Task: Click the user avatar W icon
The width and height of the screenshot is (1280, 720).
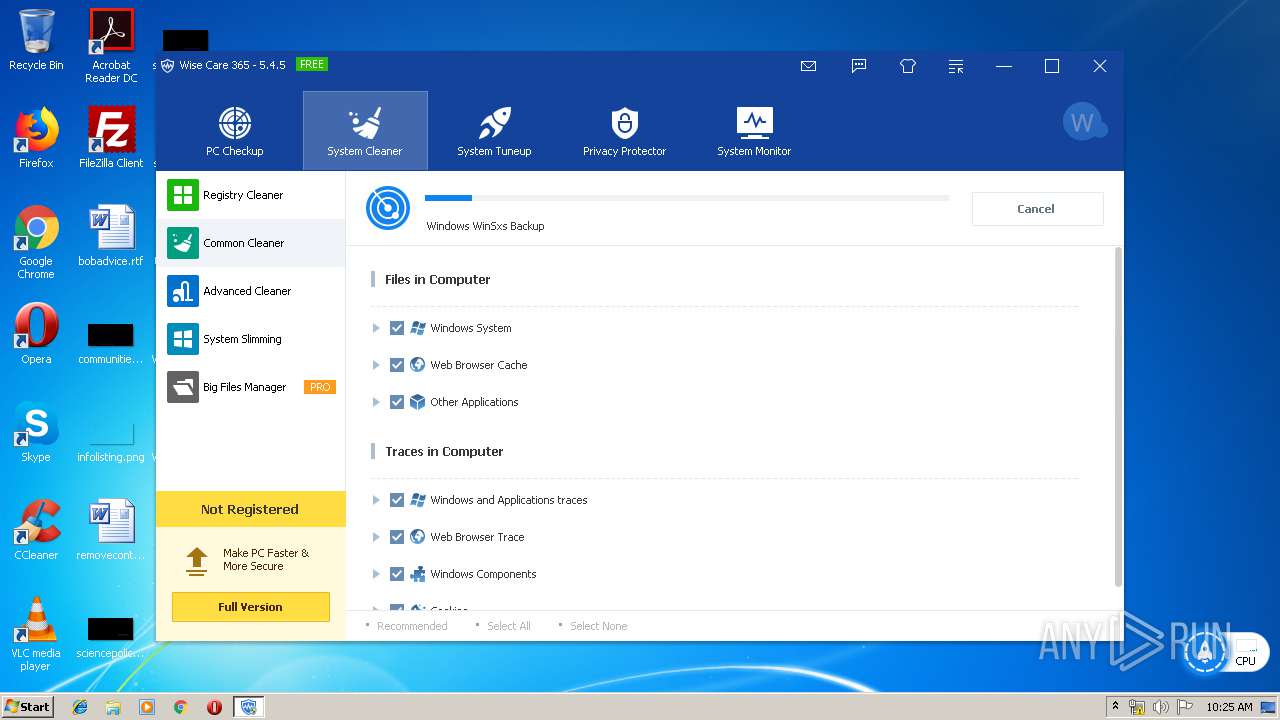Action: pyautogui.click(x=1082, y=122)
